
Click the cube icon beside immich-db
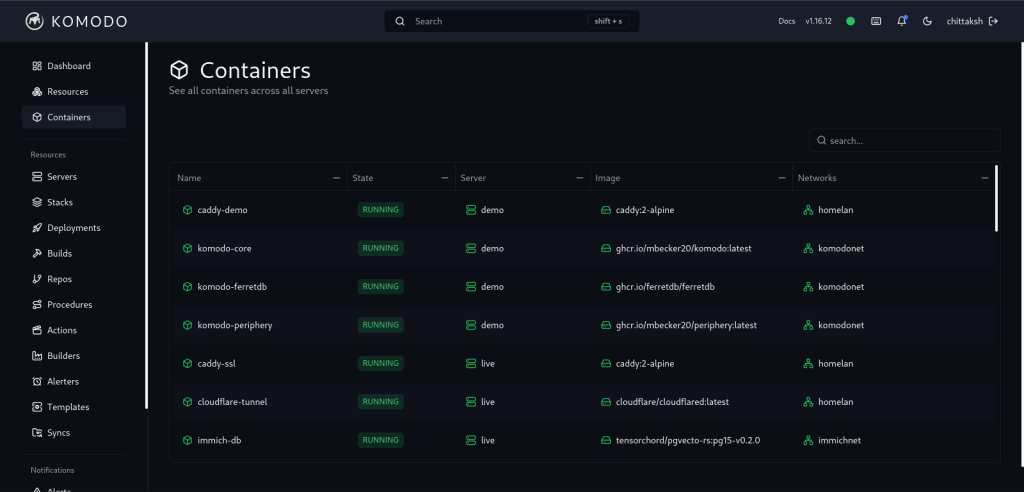pos(187,440)
